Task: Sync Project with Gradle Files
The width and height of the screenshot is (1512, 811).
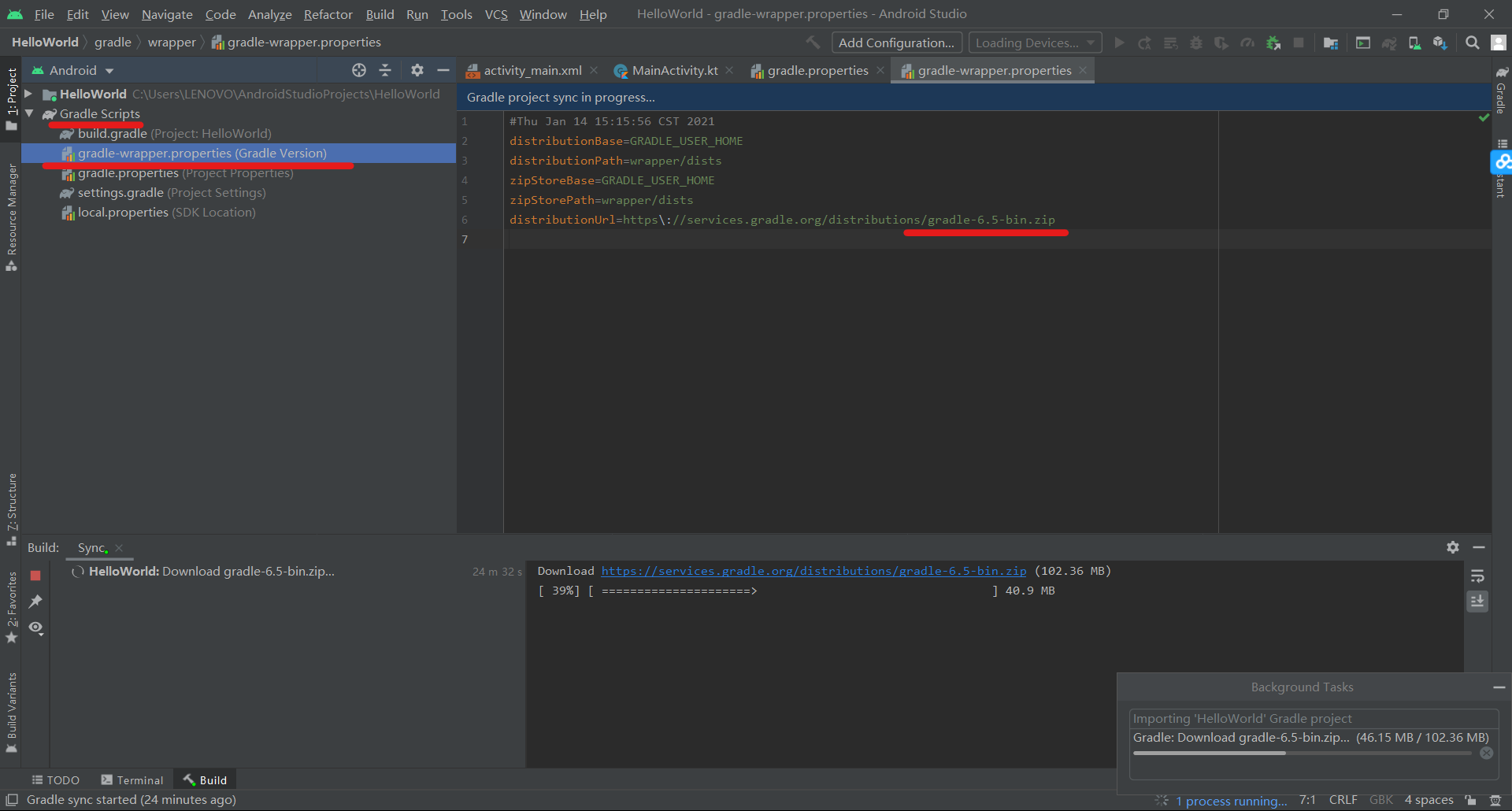Action: (1390, 43)
